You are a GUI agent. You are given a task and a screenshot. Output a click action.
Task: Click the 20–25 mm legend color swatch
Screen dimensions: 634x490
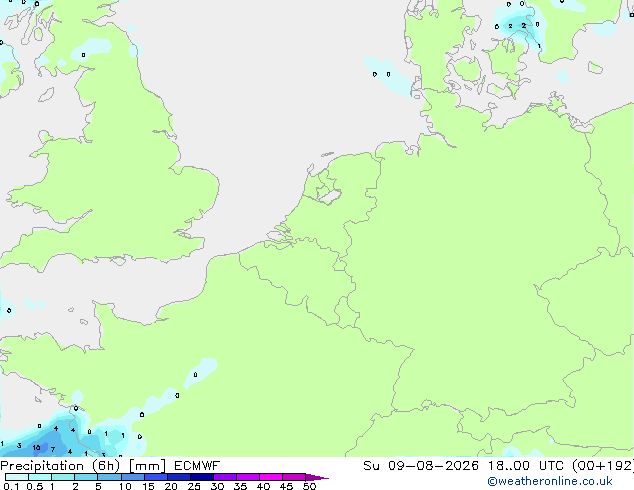179,477
